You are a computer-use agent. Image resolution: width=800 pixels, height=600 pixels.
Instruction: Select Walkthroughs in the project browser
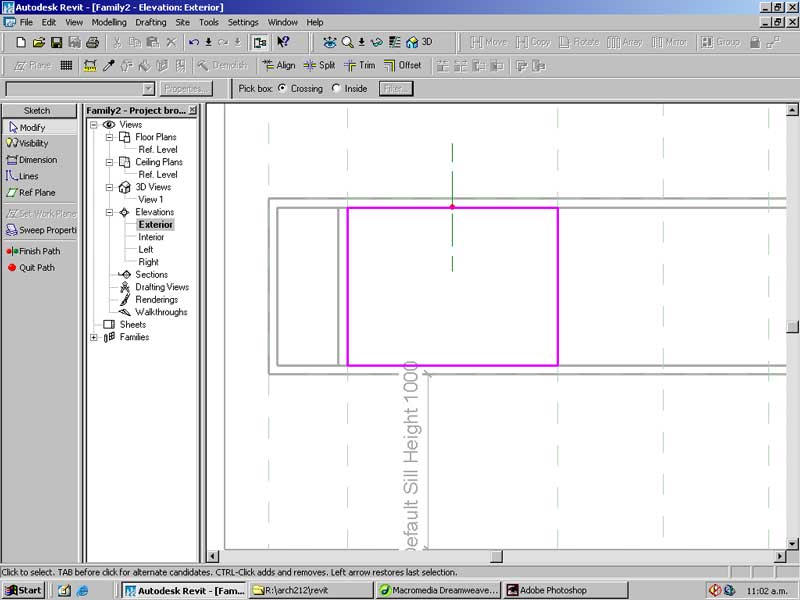(161, 312)
